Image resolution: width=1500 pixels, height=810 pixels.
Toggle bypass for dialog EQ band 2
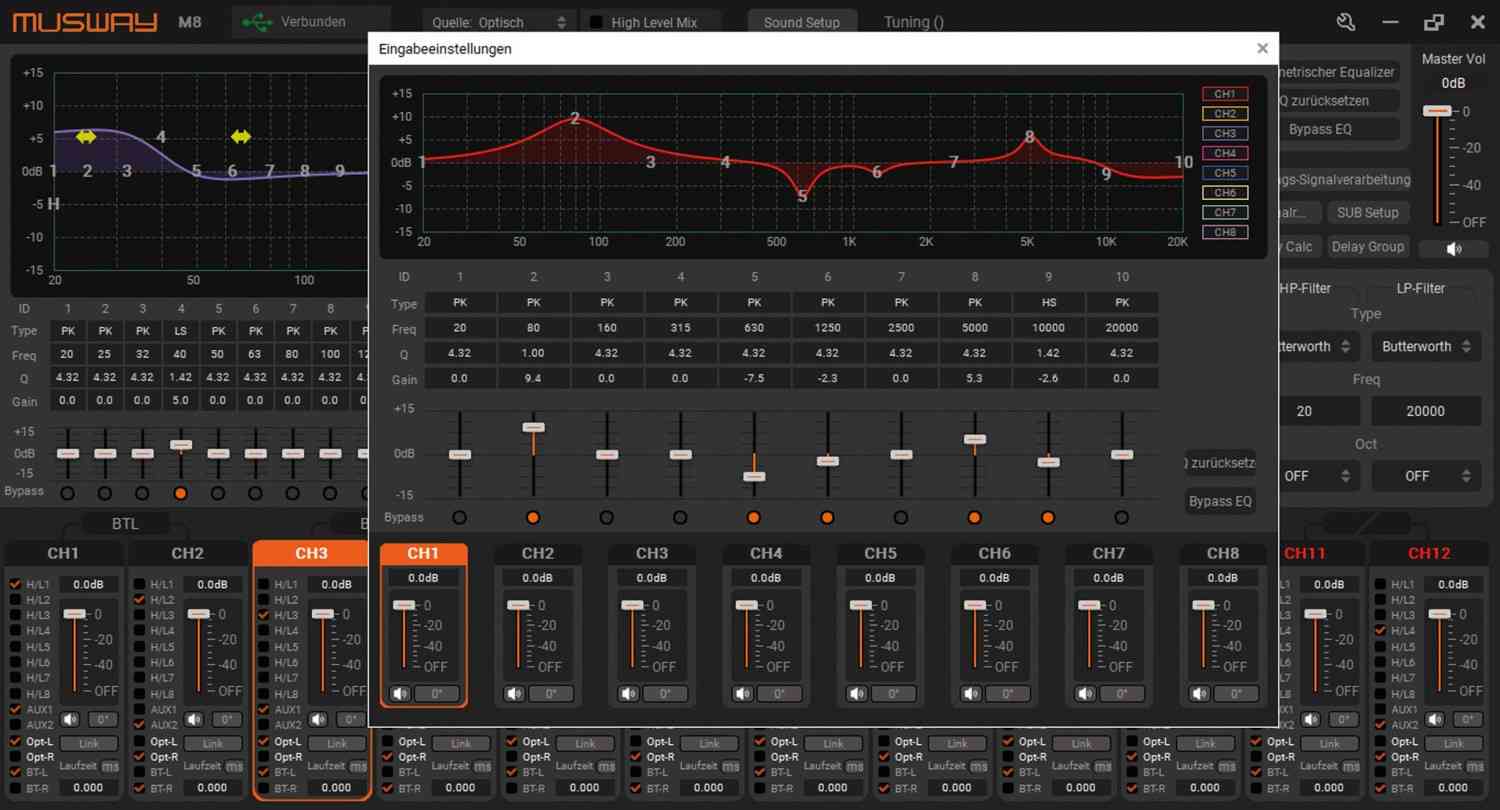tap(533, 517)
